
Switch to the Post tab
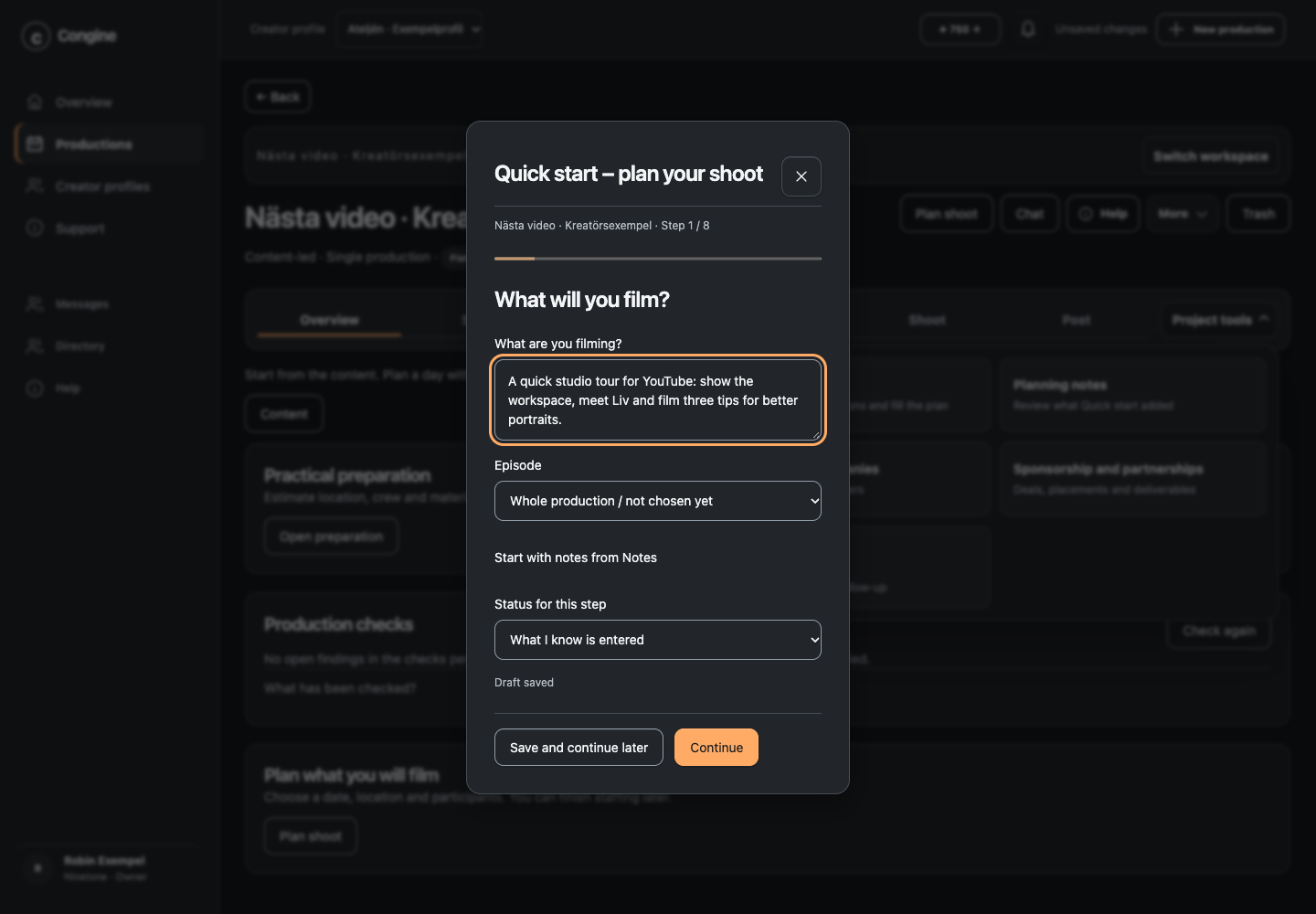click(1076, 320)
